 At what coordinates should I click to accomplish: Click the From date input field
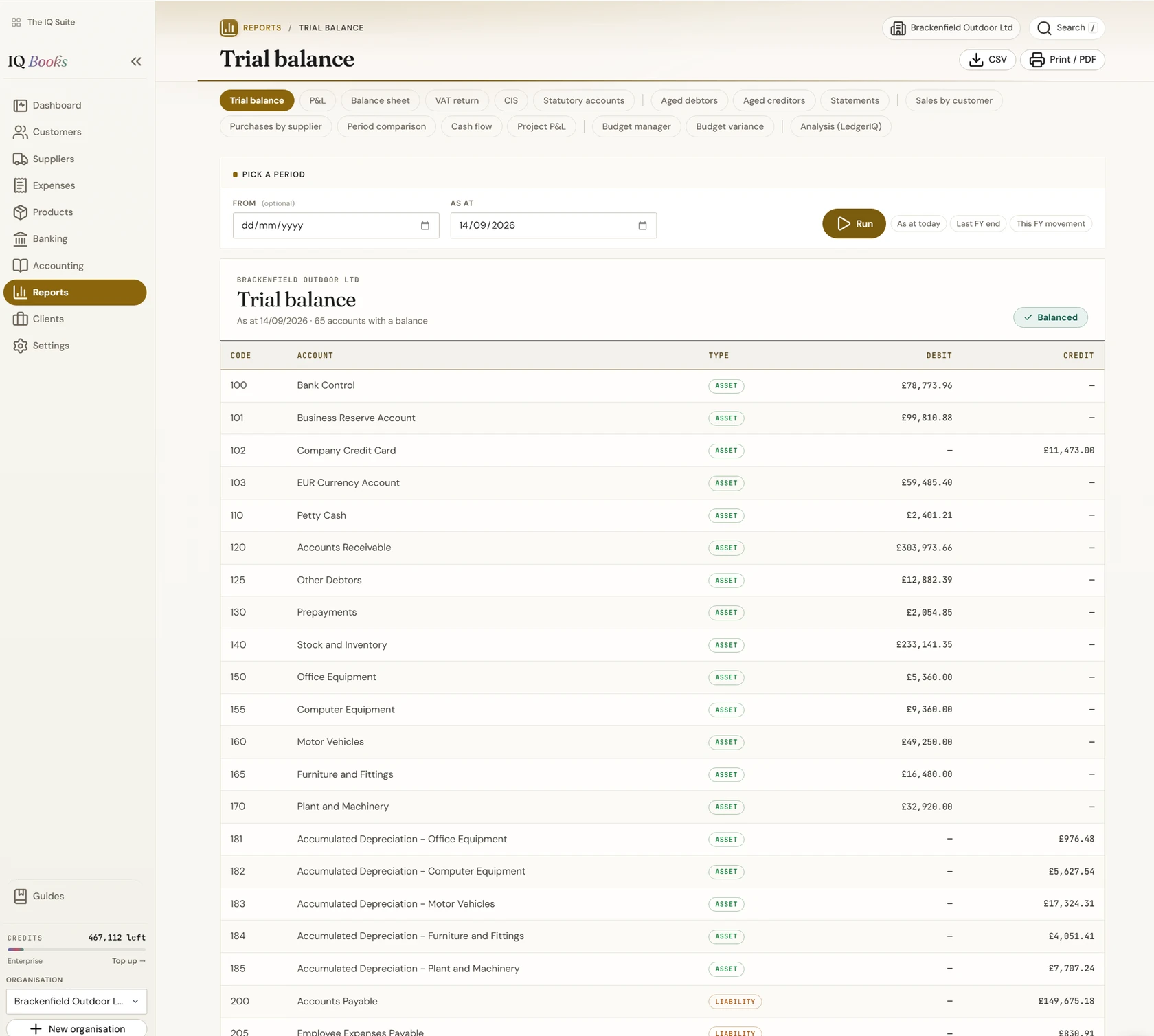click(336, 225)
